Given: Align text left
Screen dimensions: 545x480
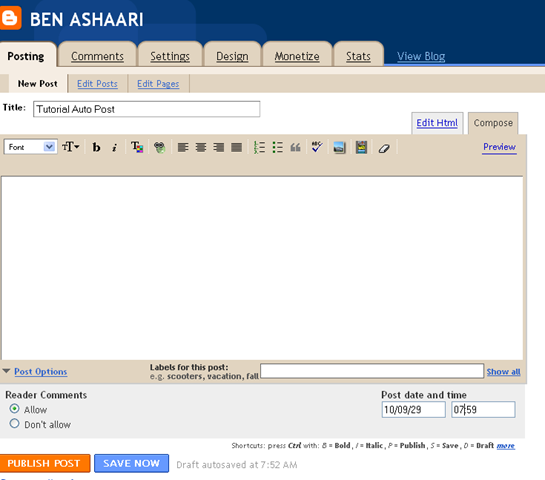Looking at the screenshot, I should 183,147.
